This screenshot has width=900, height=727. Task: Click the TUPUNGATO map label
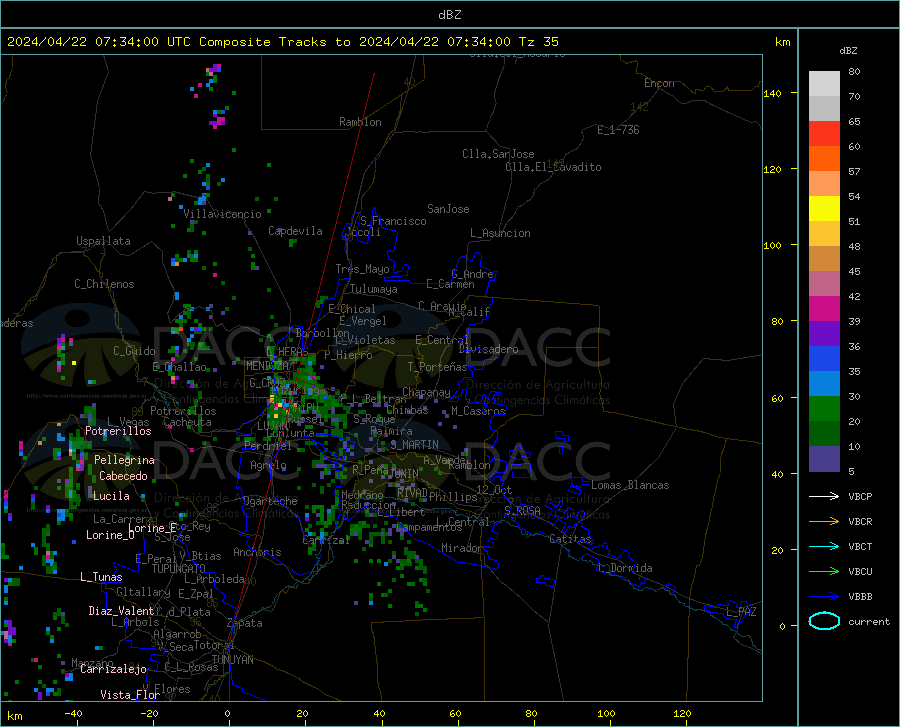click(179, 569)
